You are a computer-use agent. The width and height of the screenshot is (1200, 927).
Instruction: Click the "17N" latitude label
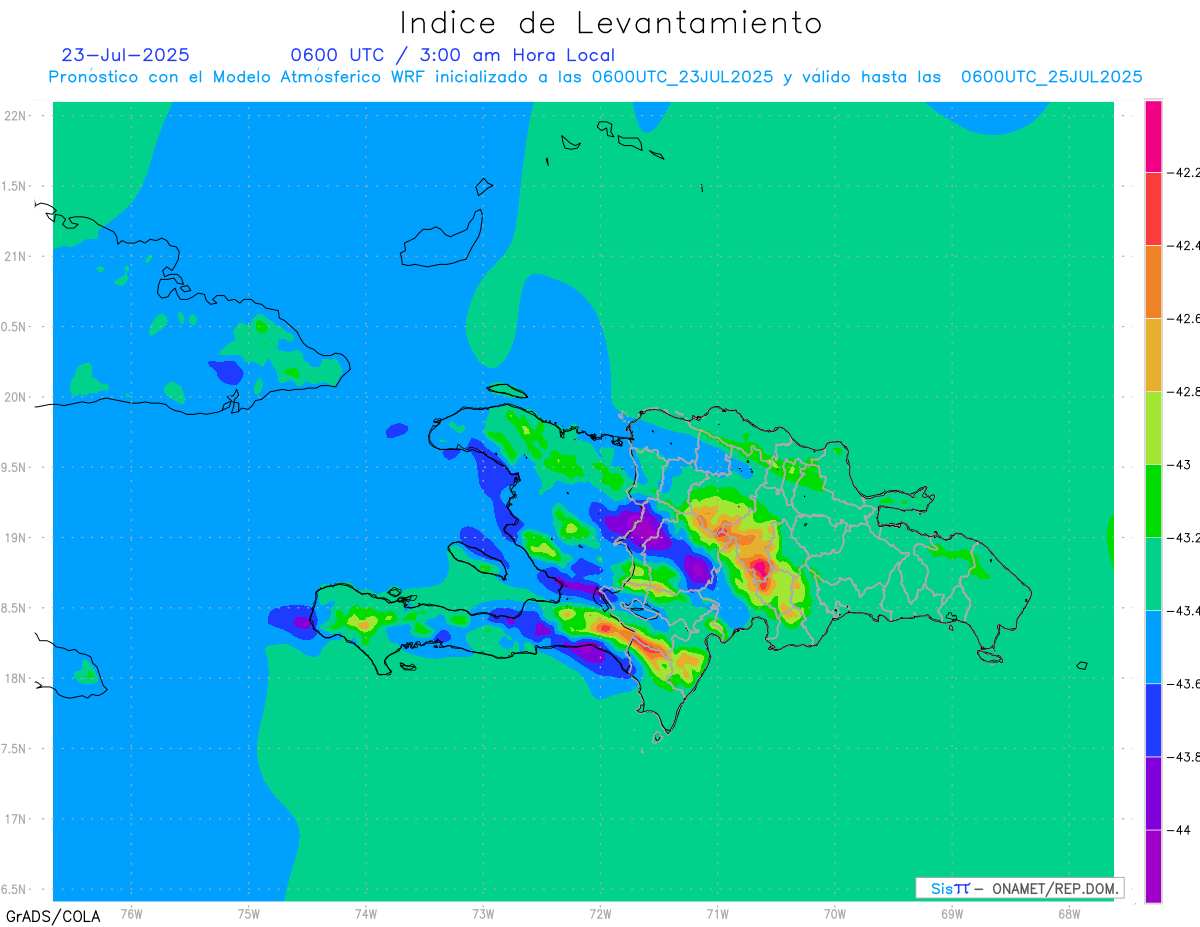click(15, 819)
